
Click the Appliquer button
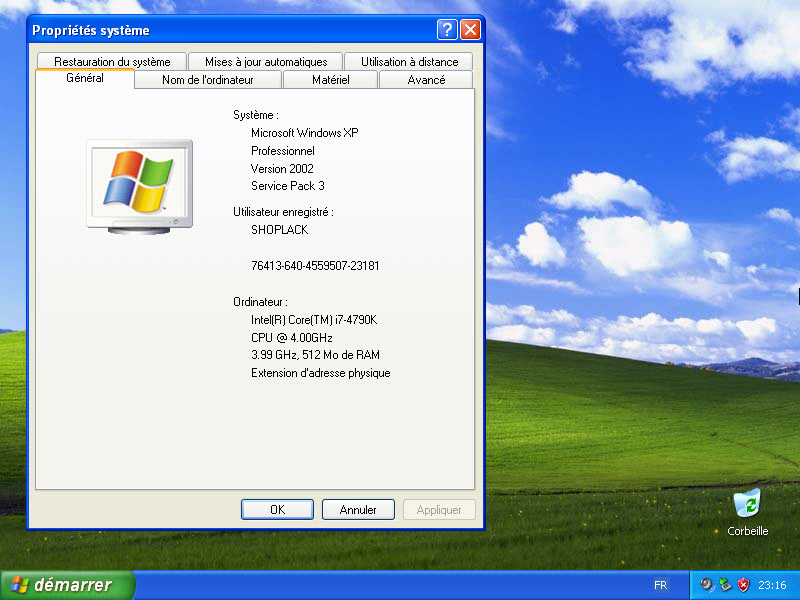[439, 510]
